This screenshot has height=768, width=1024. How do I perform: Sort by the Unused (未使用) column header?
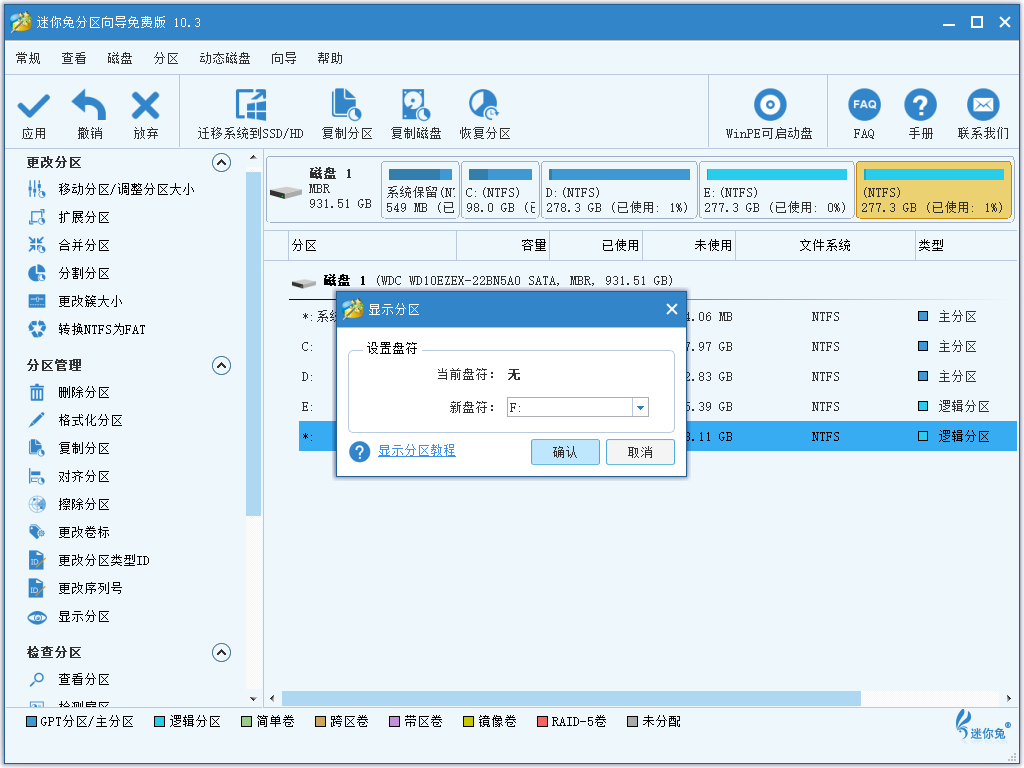(689, 246)
